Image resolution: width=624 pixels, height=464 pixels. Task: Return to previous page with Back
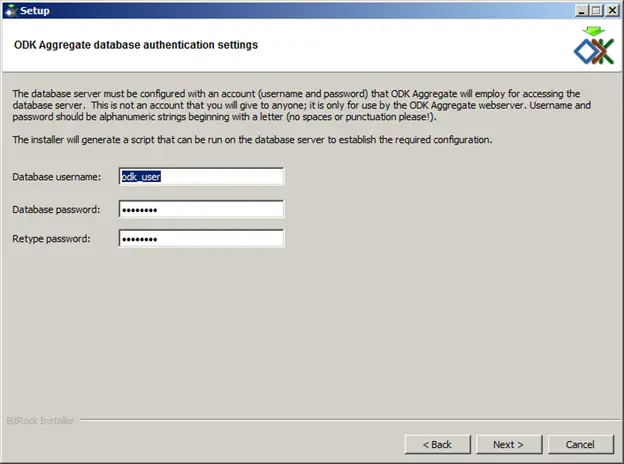point(437,444)
